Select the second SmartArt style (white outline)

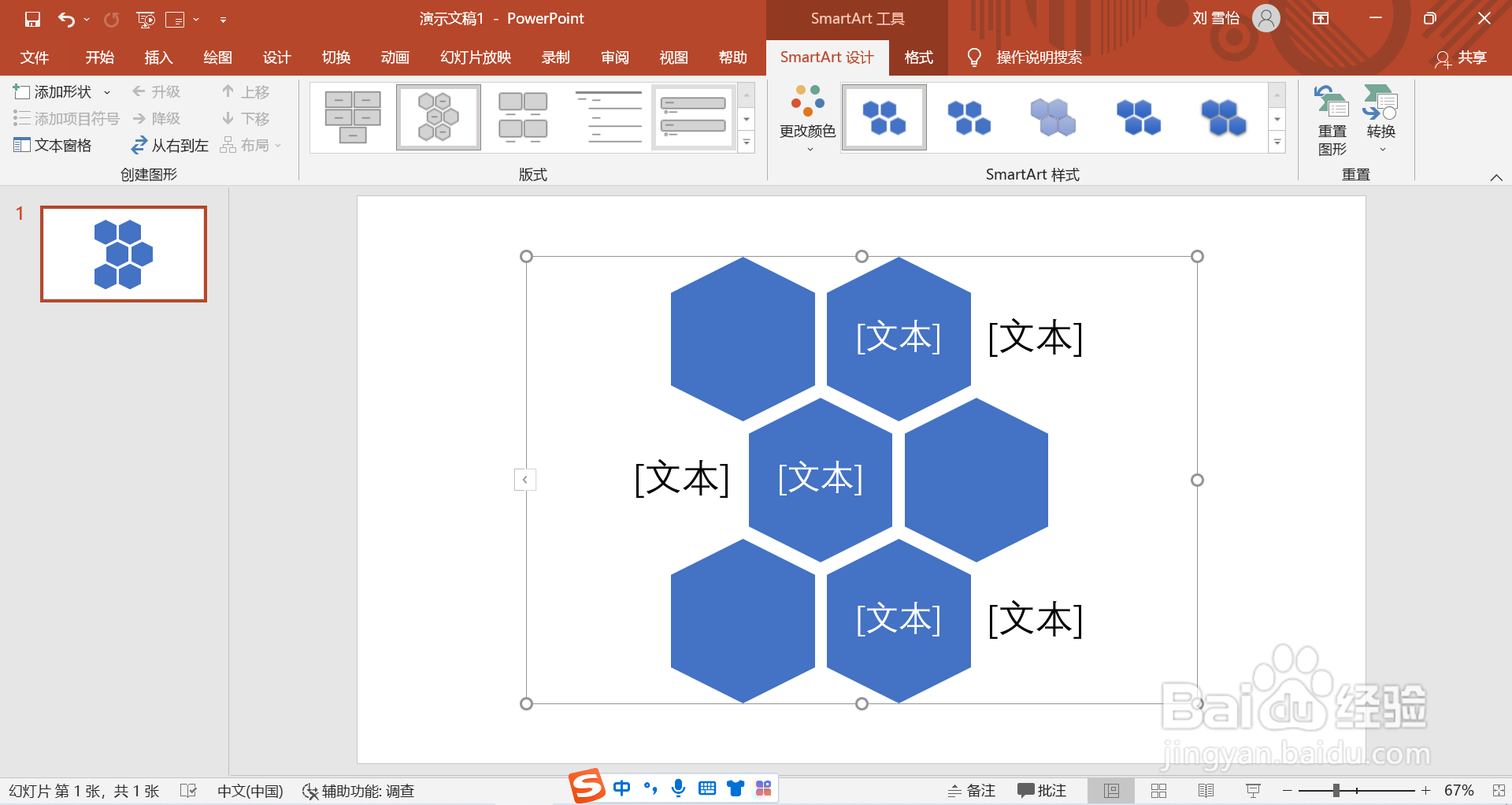coord(969,117)
